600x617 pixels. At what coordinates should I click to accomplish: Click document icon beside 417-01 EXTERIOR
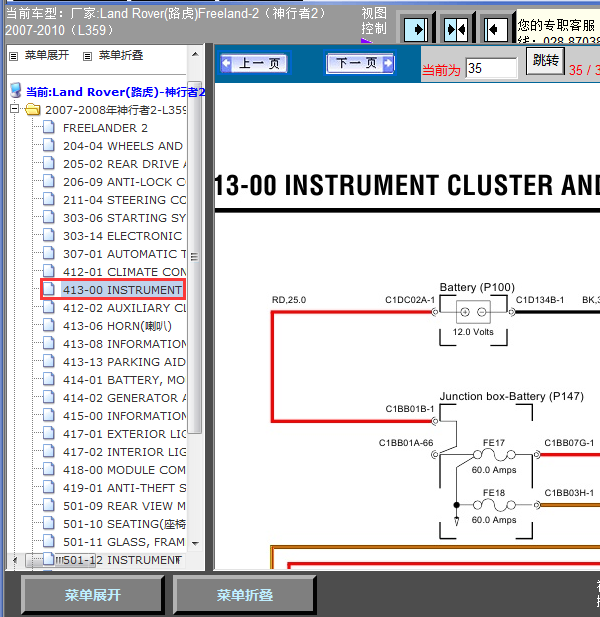(x=48, y=433)
